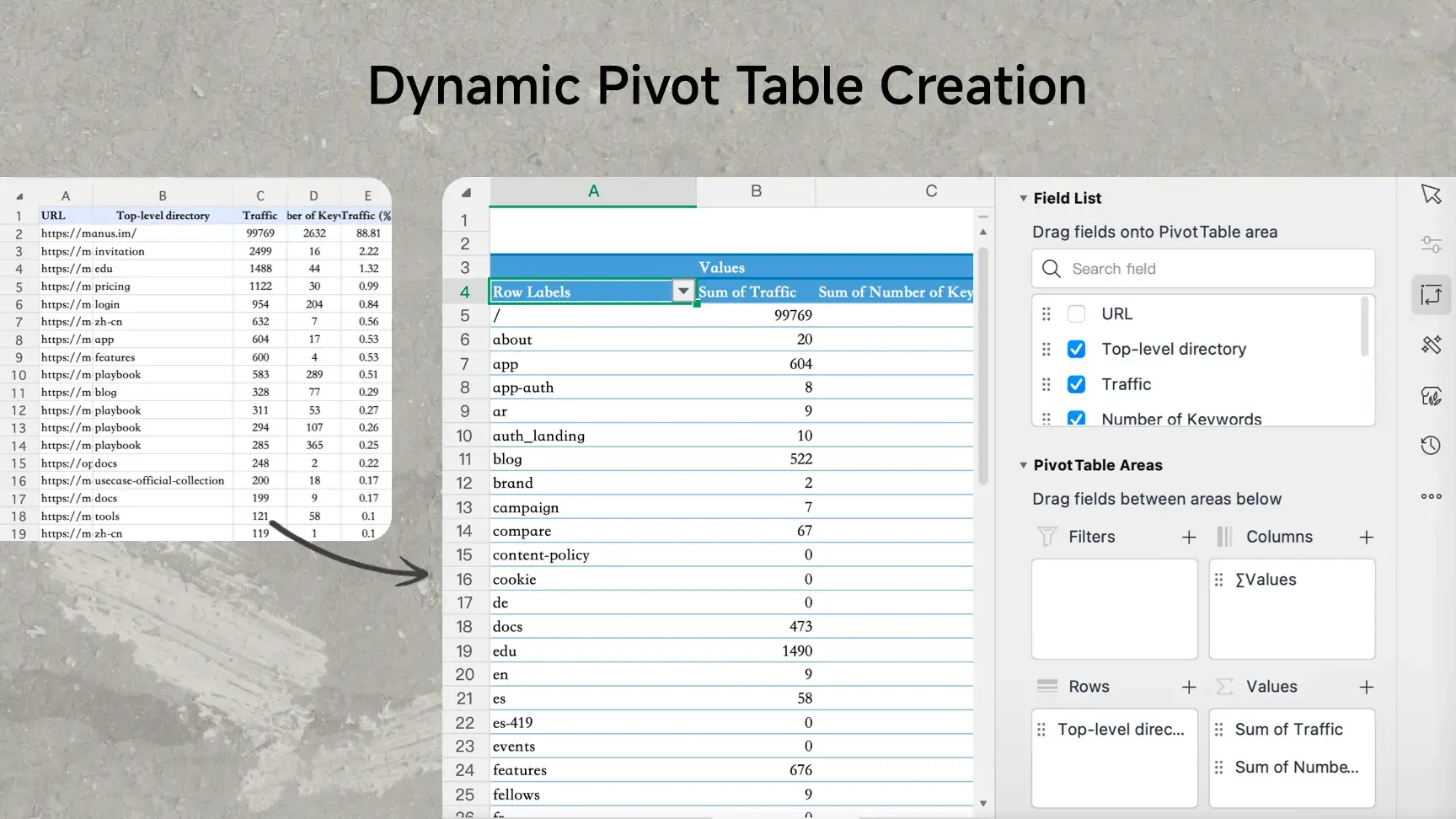Uncheck the Top-level directory field
The width and height of the screenshot is (1456, 819).
1076,349
